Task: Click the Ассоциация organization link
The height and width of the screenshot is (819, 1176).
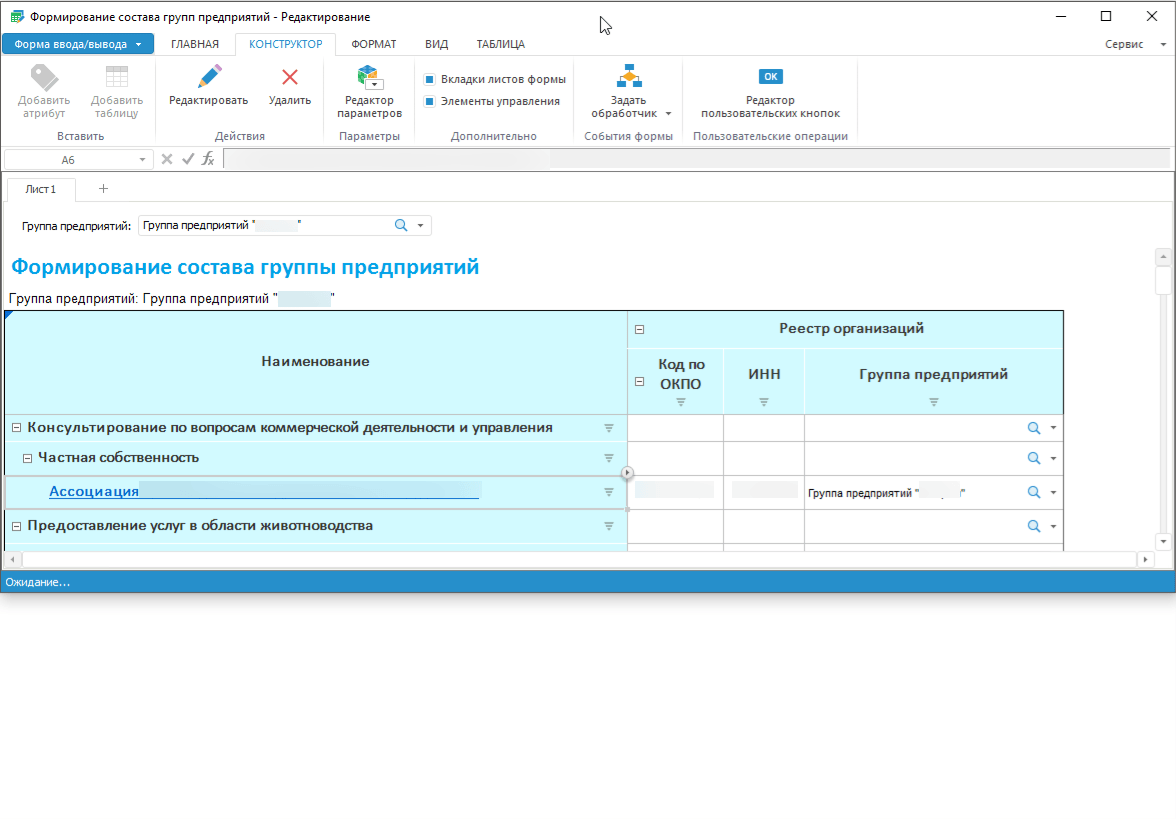Action: pyautogui.click(x=94, y=491)
